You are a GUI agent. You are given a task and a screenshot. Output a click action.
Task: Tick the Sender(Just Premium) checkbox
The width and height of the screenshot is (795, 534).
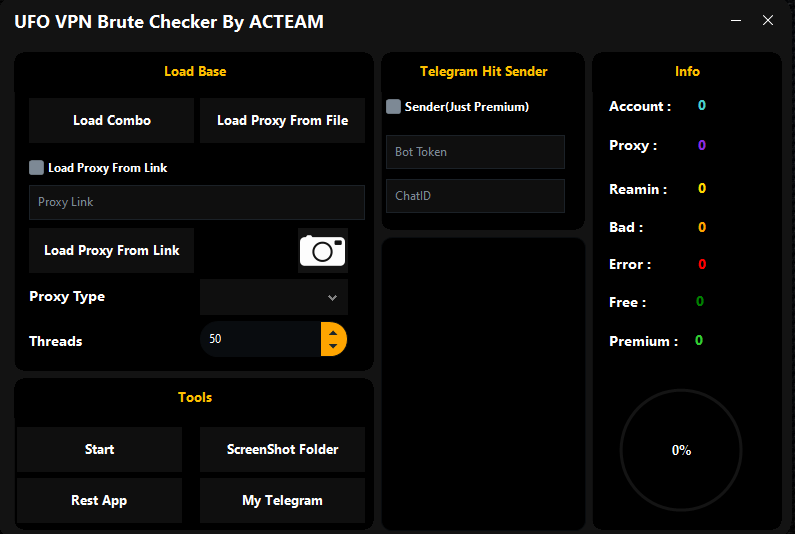click(x=393, y=106)
